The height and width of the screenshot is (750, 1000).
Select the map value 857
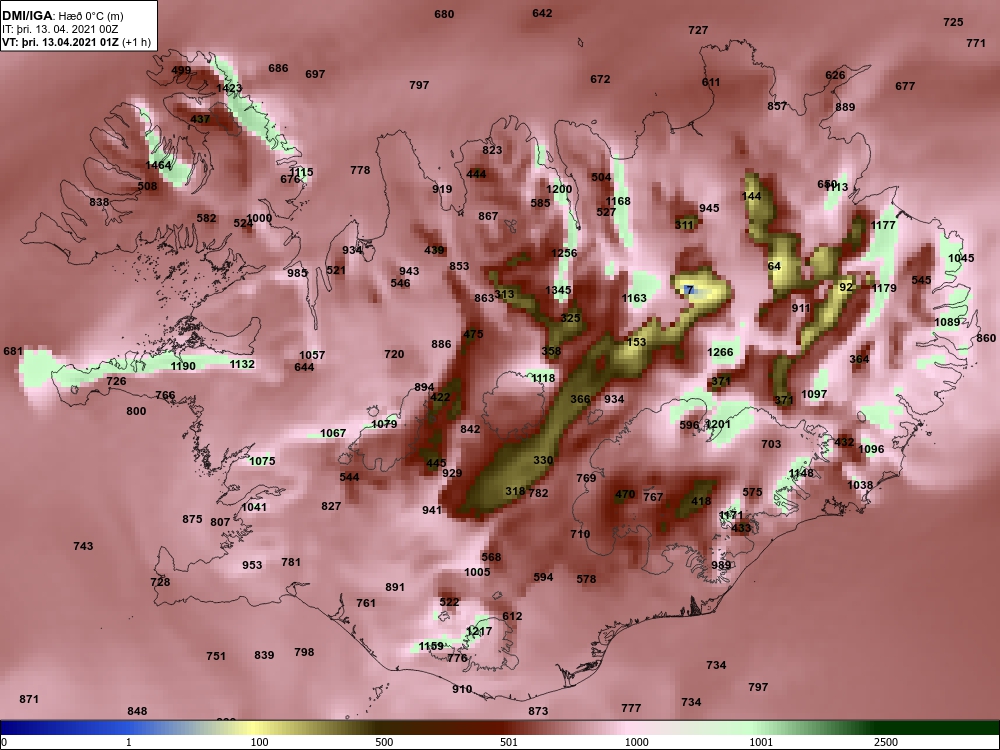coord(777,107)
